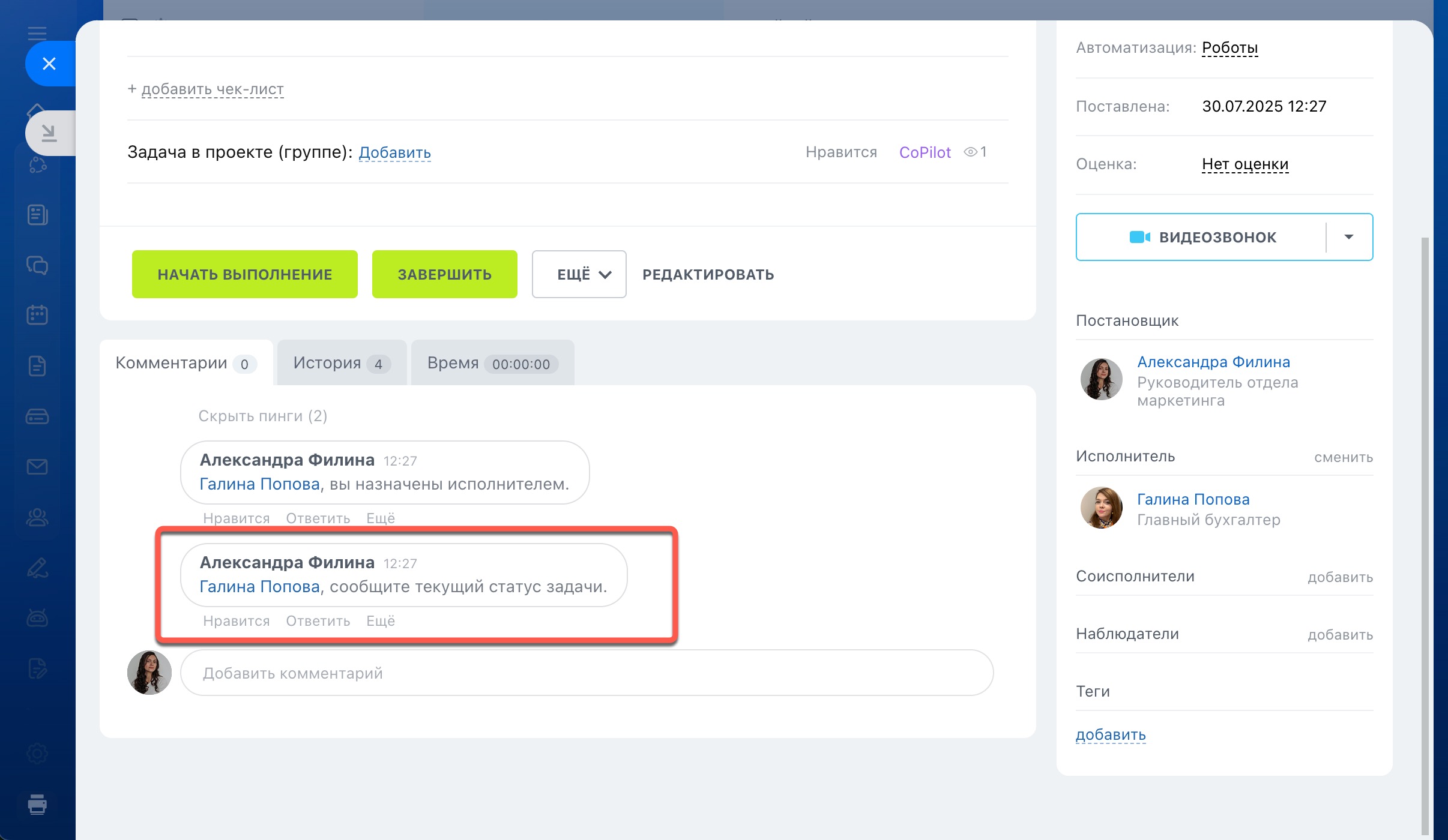This screenshot has height=840, width=1448.
Task: Click the right-side vertical scrollbar
Action: (1425, 536)
